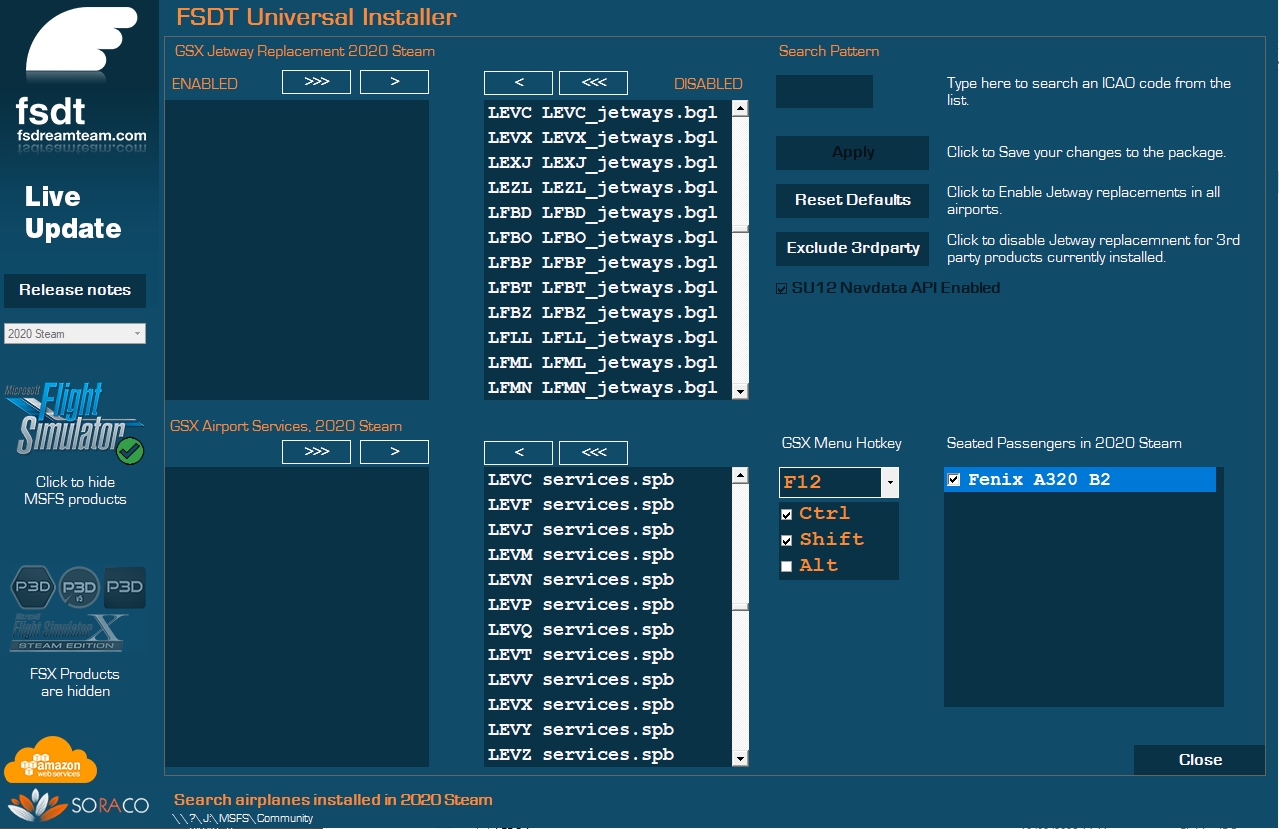Click the jetway <<< disable all button

593,83
